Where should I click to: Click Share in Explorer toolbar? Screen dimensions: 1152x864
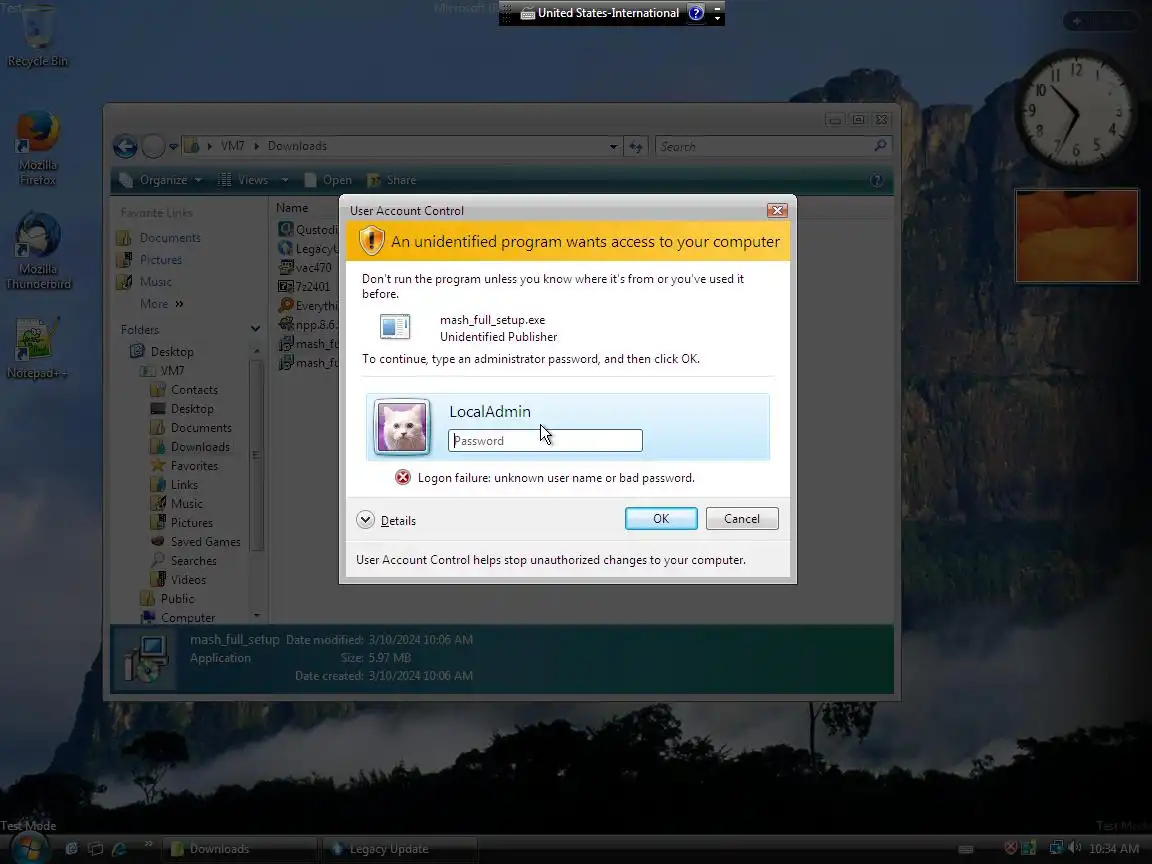392,180
